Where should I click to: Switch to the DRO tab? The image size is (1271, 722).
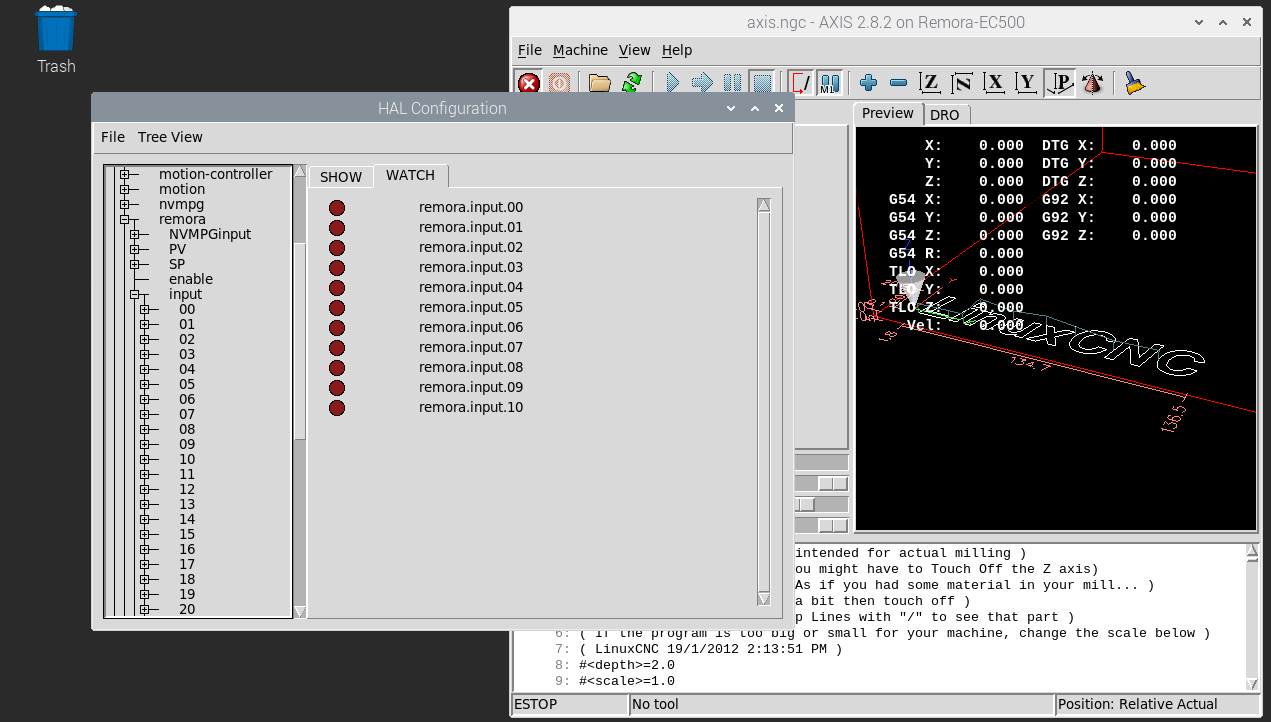pos(945,115)
